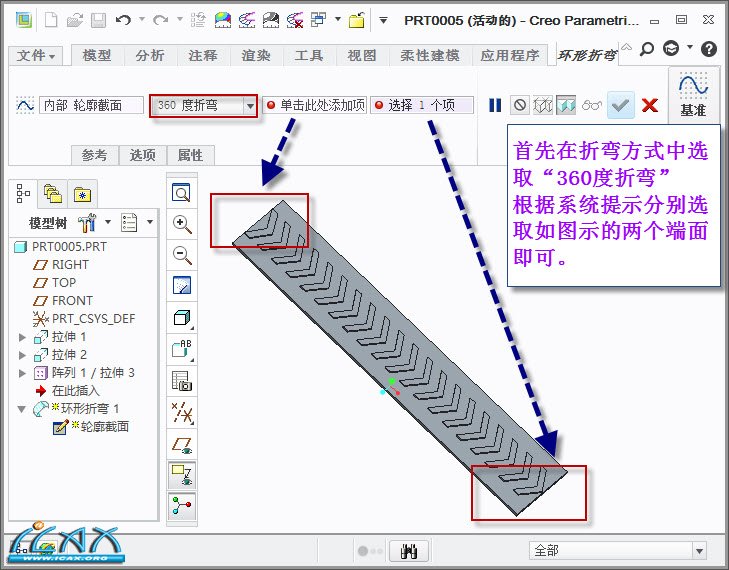729x570 pixels.
Task: Select the 环形折弯 dashboard tab
Action: click(x=587, y=55)
